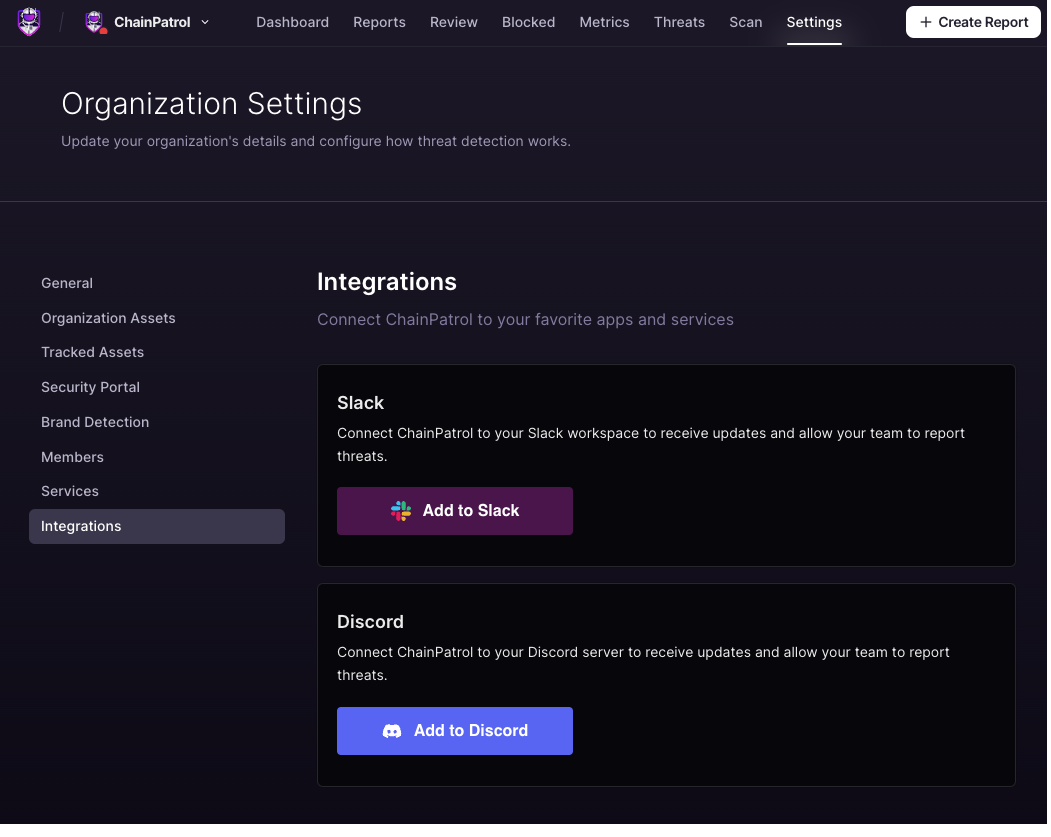Navigate to the Review page

pos(453,21)
